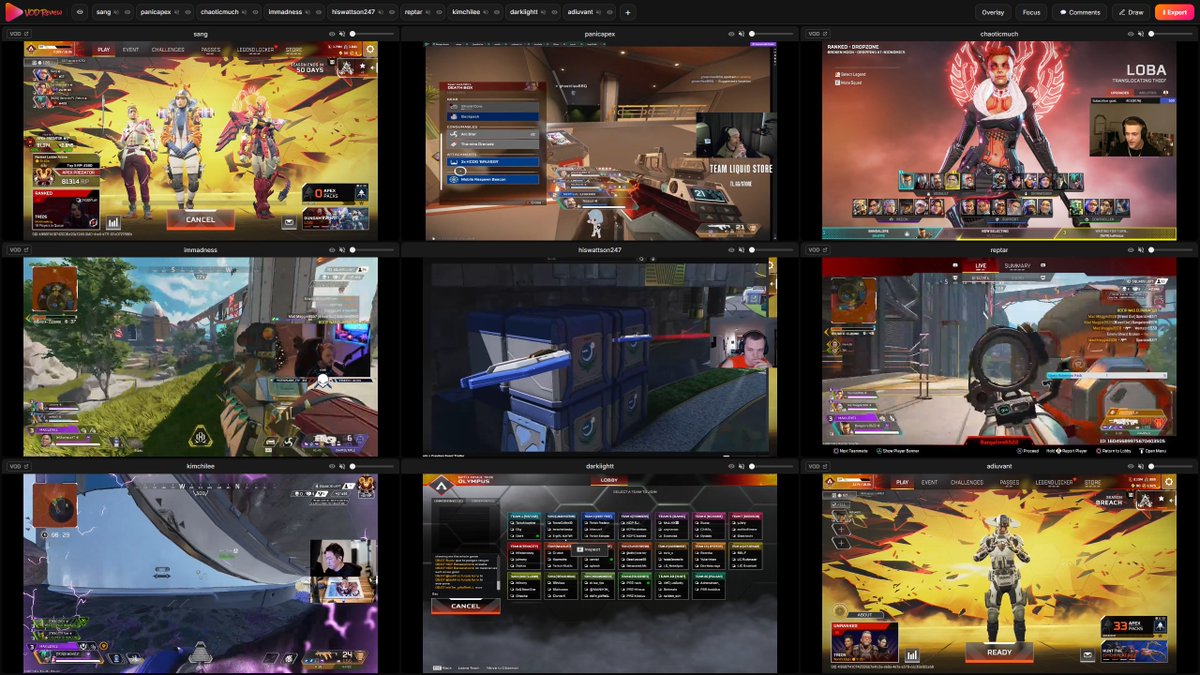Open the Comments panel
The width and height of the screenshot is (1200, 675).
(1079, 12)
